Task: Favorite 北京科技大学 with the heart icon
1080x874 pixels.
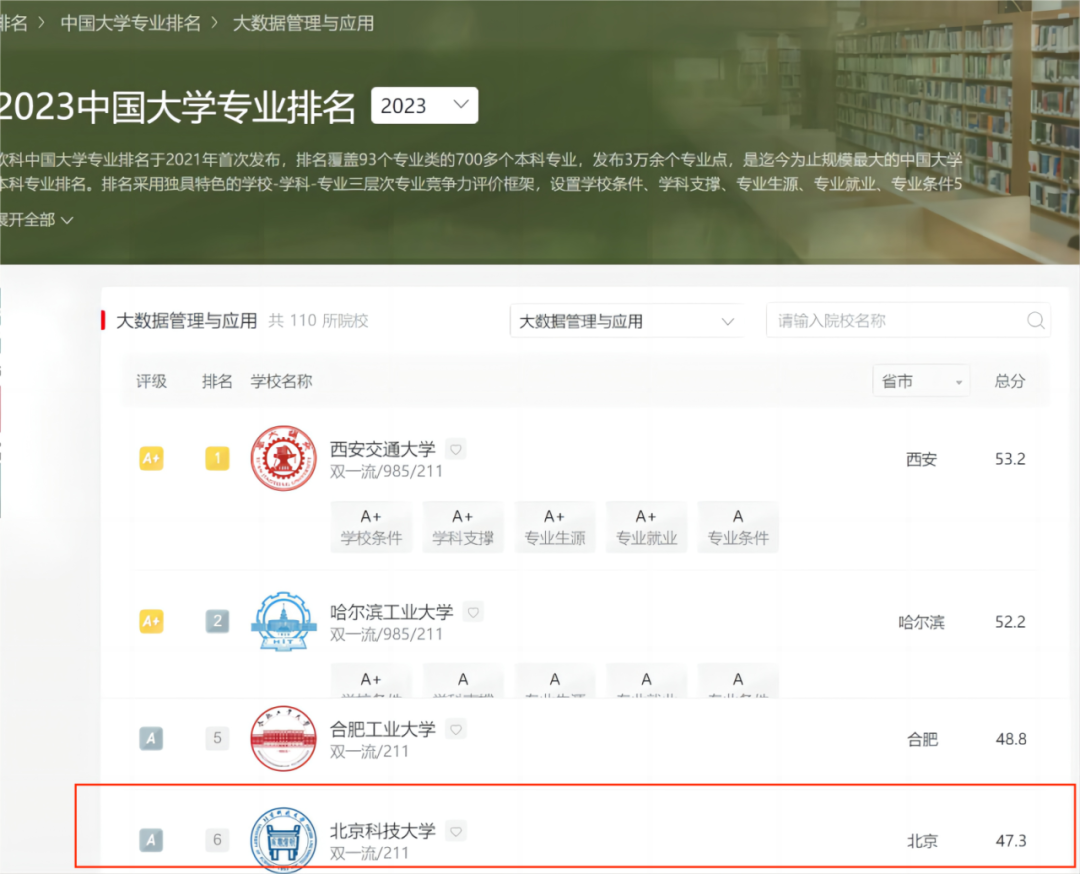Action: pyautogui.click(x=455, y=831)
